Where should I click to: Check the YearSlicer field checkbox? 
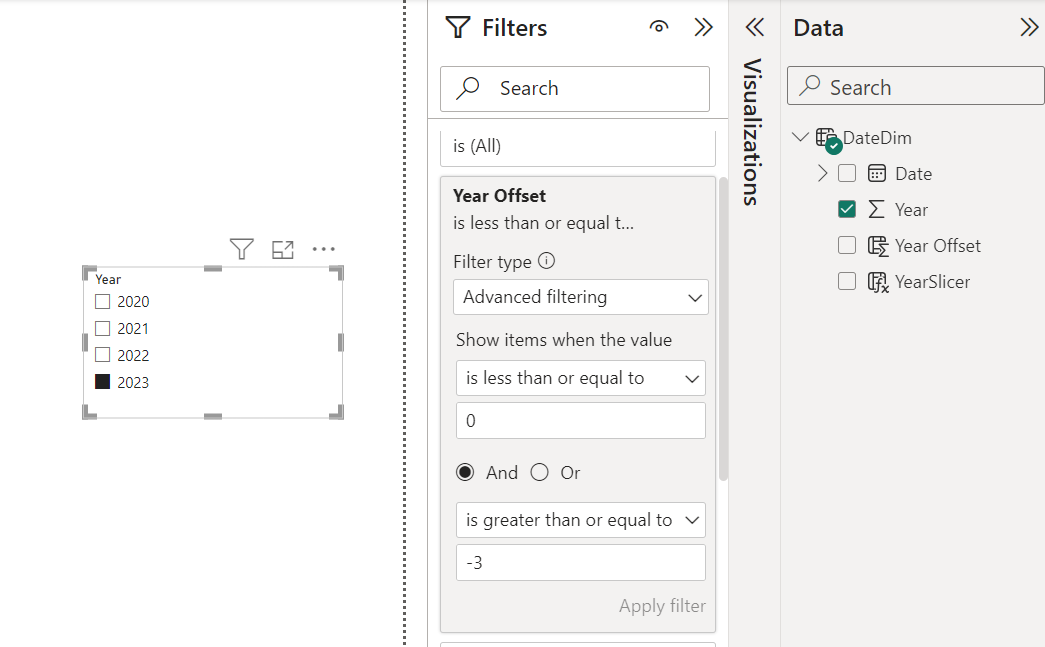point(846,281)
